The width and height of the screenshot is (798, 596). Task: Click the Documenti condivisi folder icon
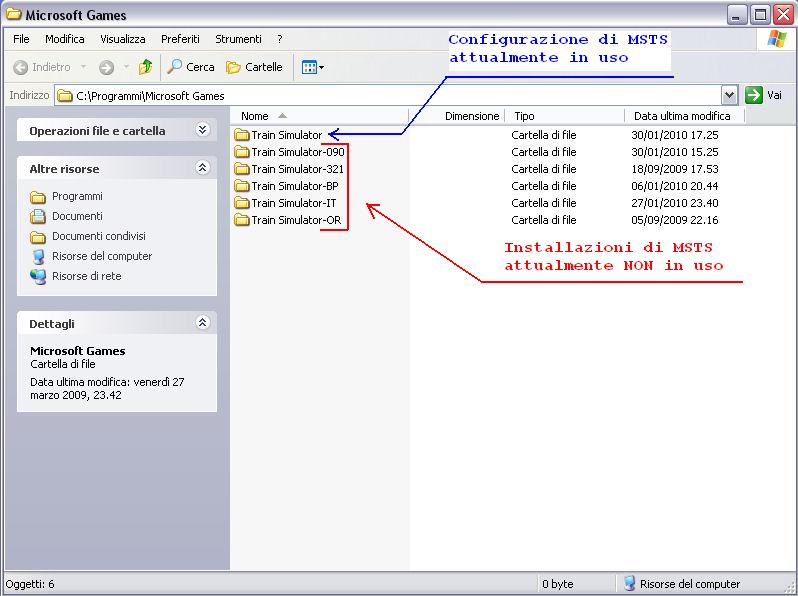click(38, 237)
